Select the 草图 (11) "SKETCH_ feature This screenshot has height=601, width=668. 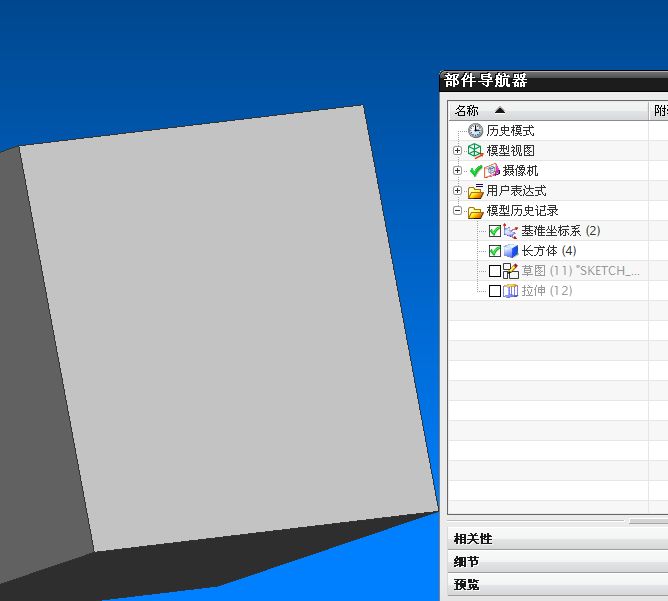(x=581, y=271)
